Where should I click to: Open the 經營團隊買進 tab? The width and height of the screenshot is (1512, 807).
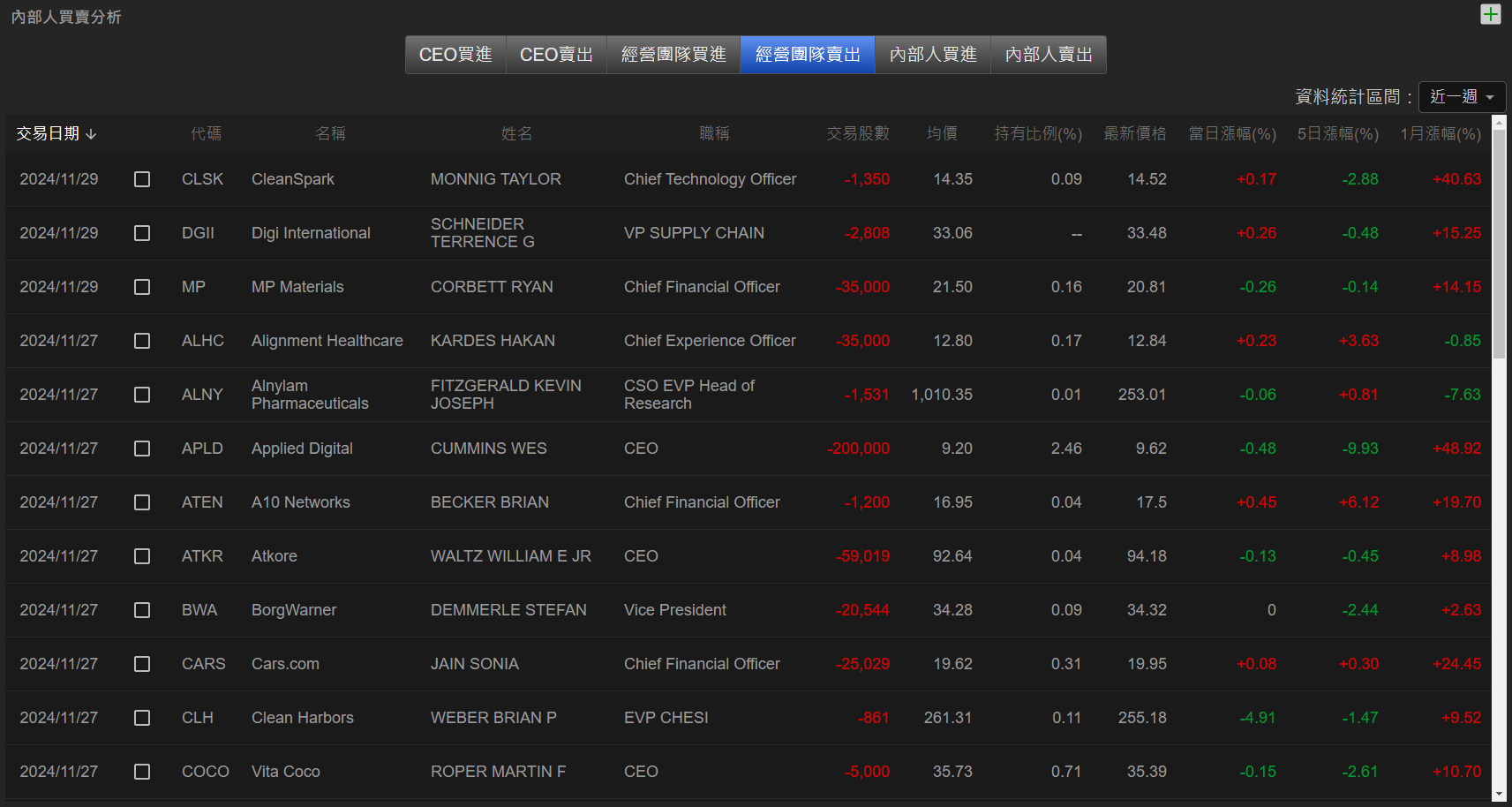tap(673, 55)
